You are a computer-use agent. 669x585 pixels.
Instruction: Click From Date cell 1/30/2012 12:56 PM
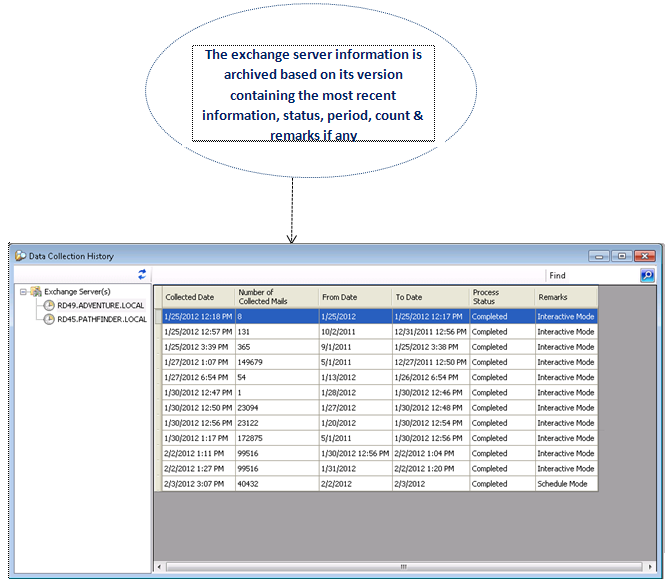(355, 454)
